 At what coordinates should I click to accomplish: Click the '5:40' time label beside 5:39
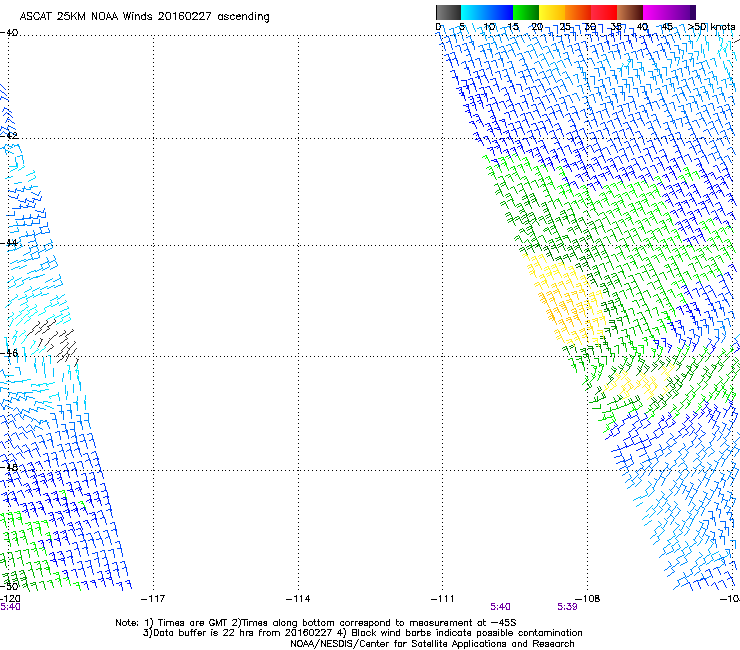coord(500,607)
